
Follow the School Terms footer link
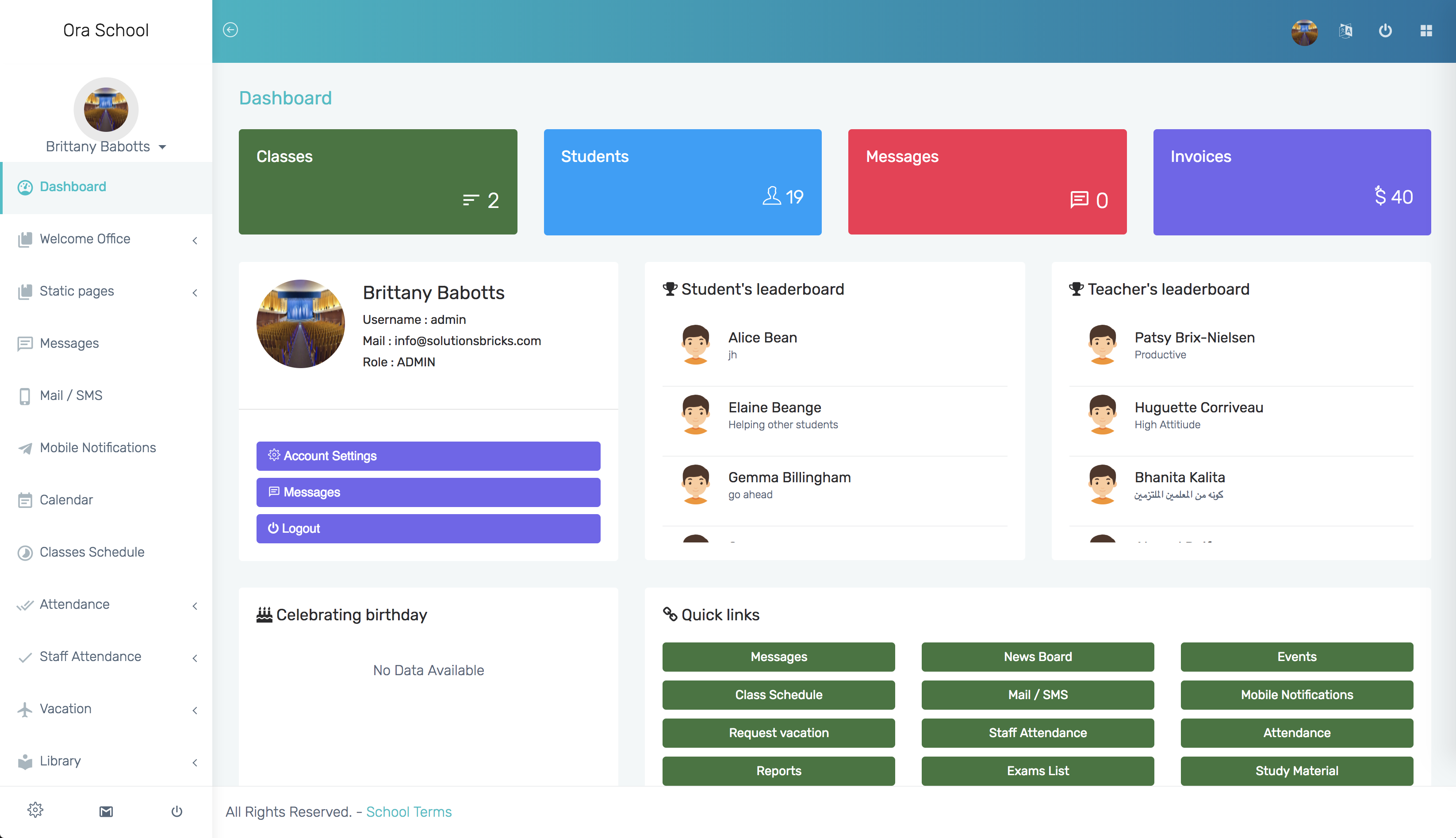point(408,811)
